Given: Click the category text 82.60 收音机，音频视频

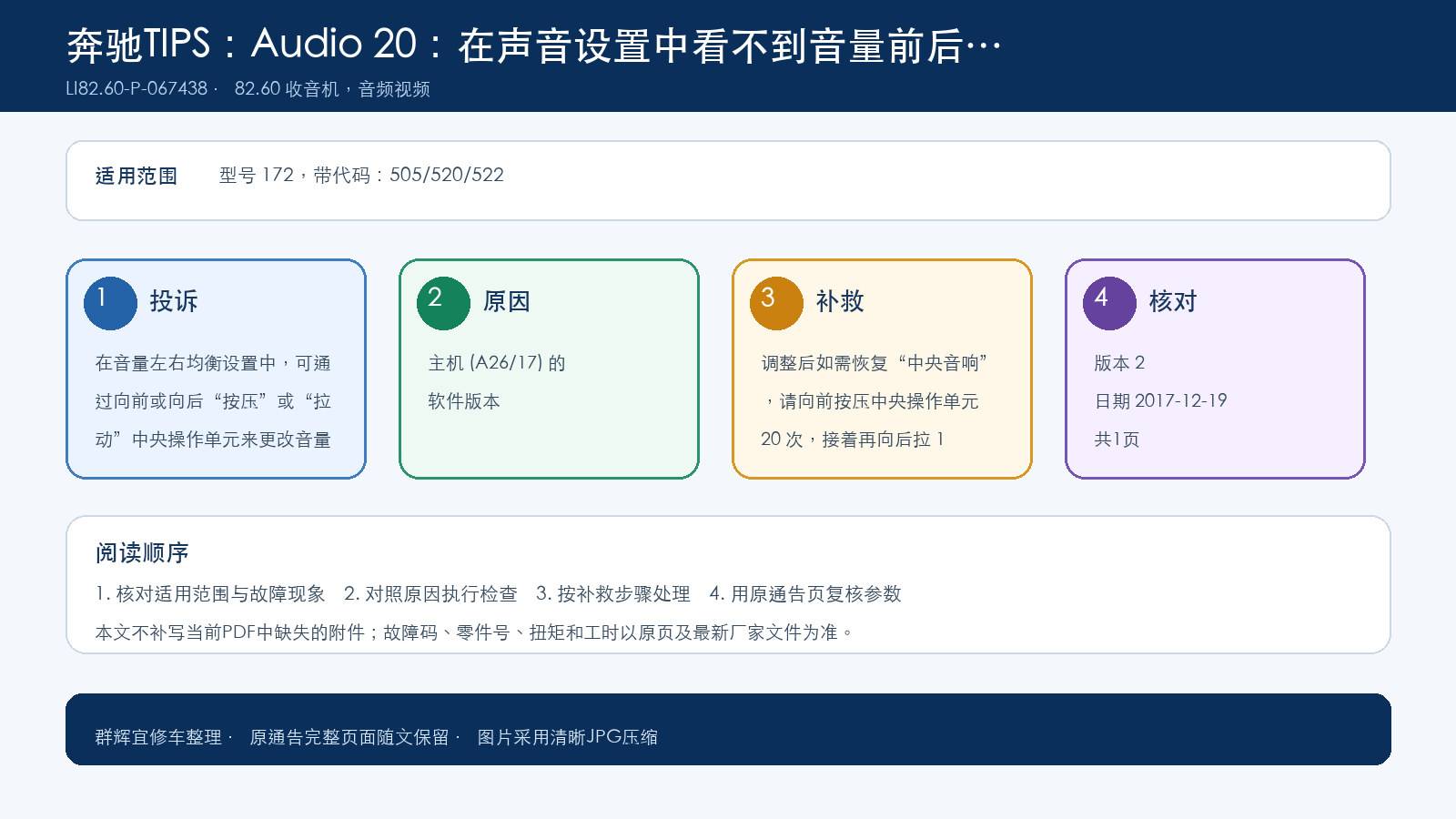Looking at the screenshot, I should point(332,89).
